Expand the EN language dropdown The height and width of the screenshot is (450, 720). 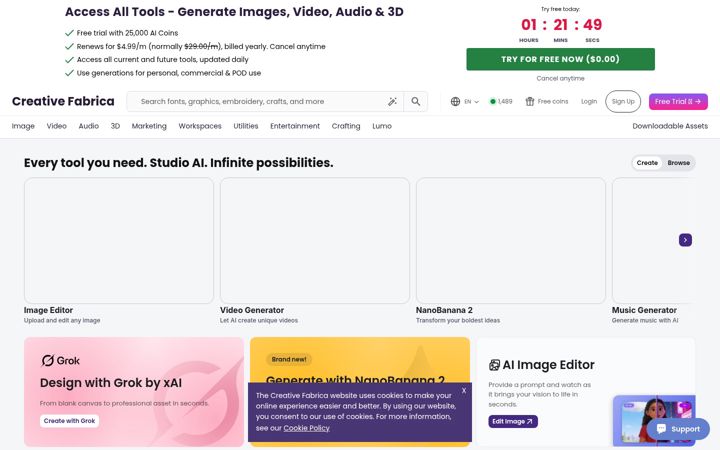472,101
